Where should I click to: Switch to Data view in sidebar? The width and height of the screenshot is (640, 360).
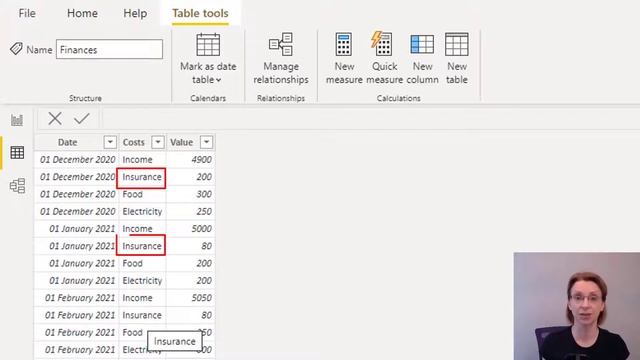(17, 153)
